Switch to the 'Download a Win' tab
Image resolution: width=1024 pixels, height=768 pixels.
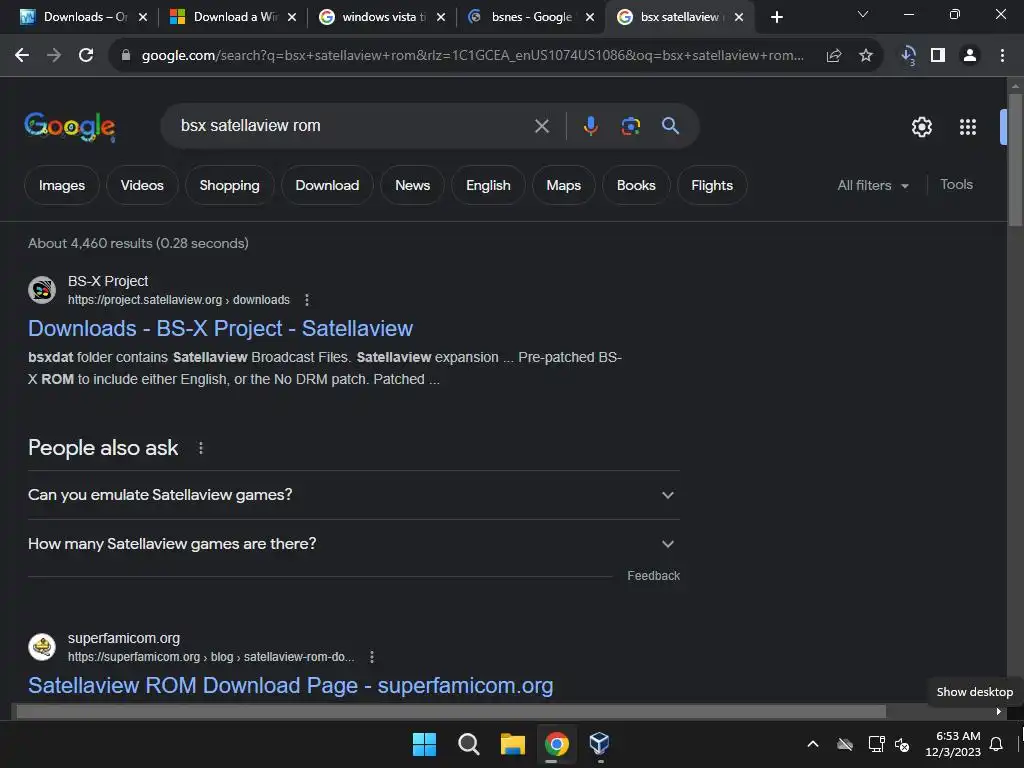(x=233, y=17)
